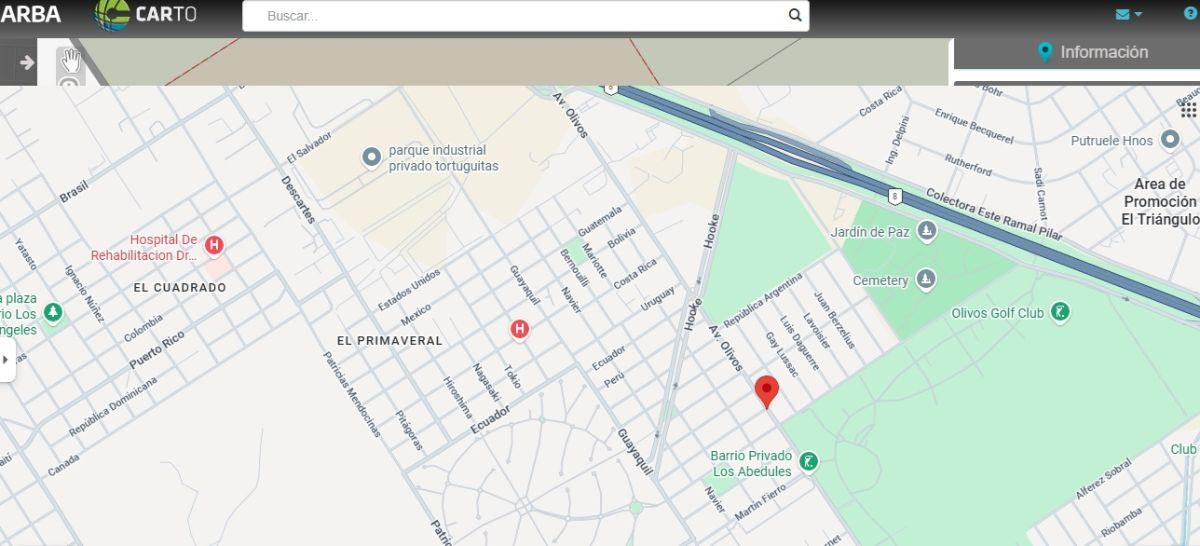Click 'Brasil' street label
The image size is (1200, 546).
(x=74, y=191)
